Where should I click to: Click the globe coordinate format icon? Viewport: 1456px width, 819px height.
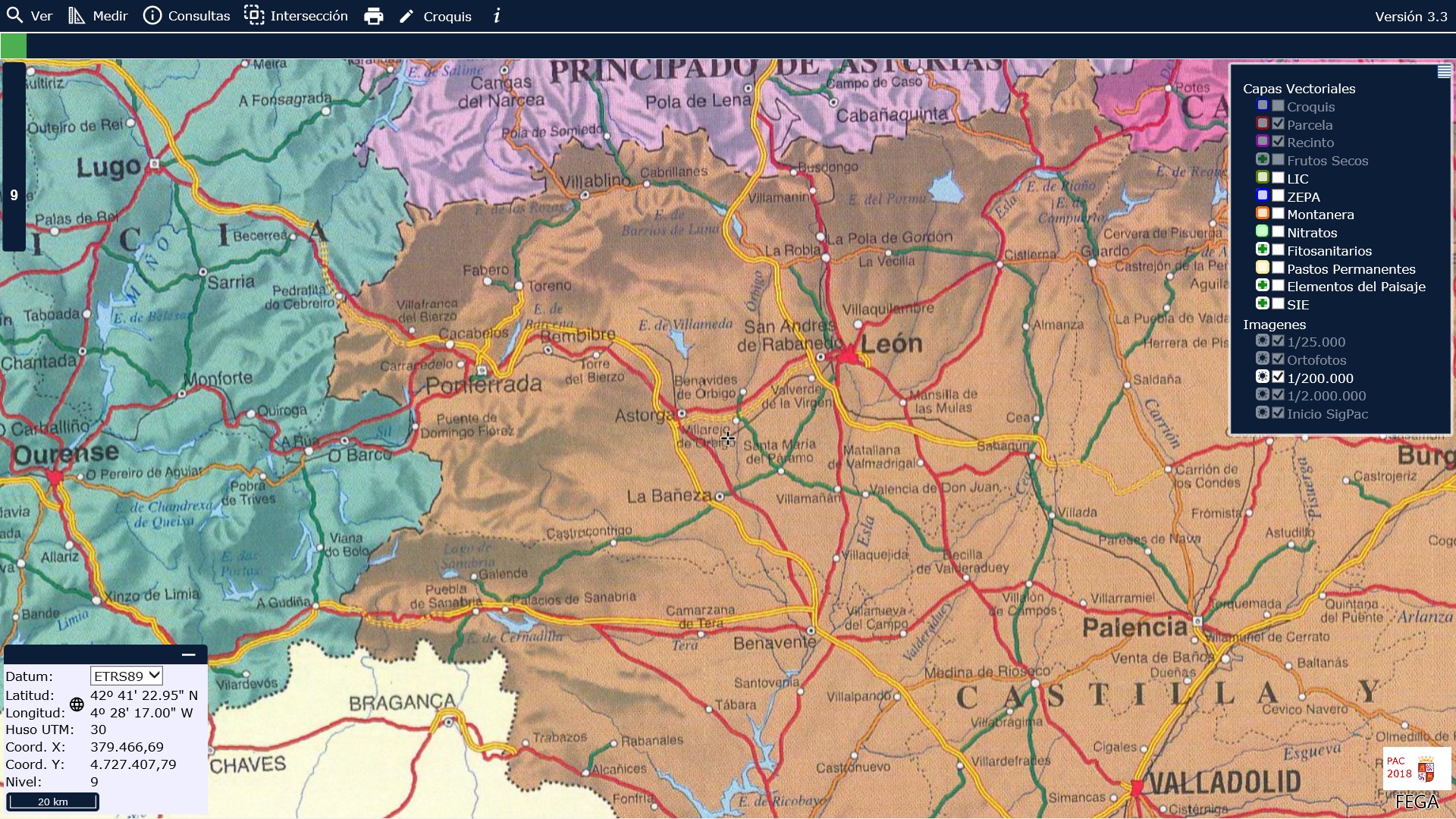click(77, 704)
